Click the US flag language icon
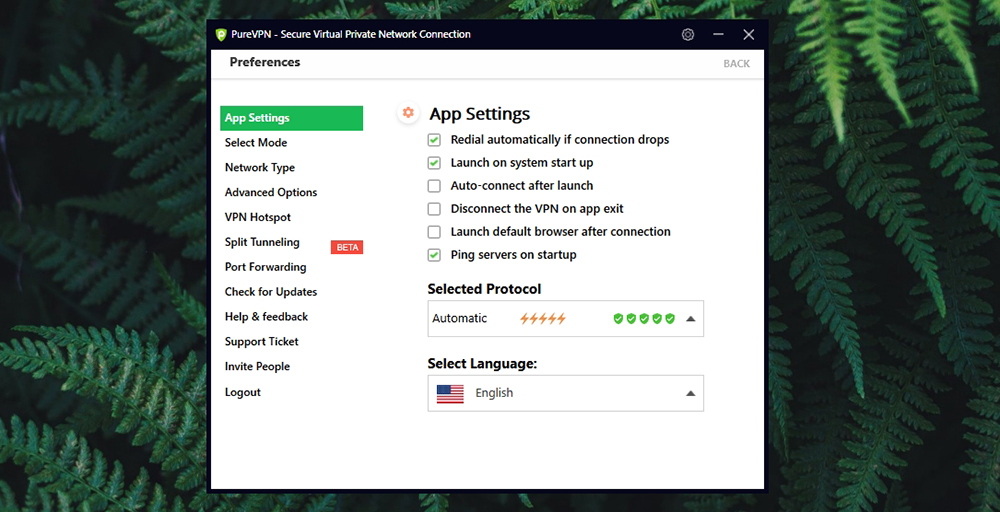 [450, 393]
